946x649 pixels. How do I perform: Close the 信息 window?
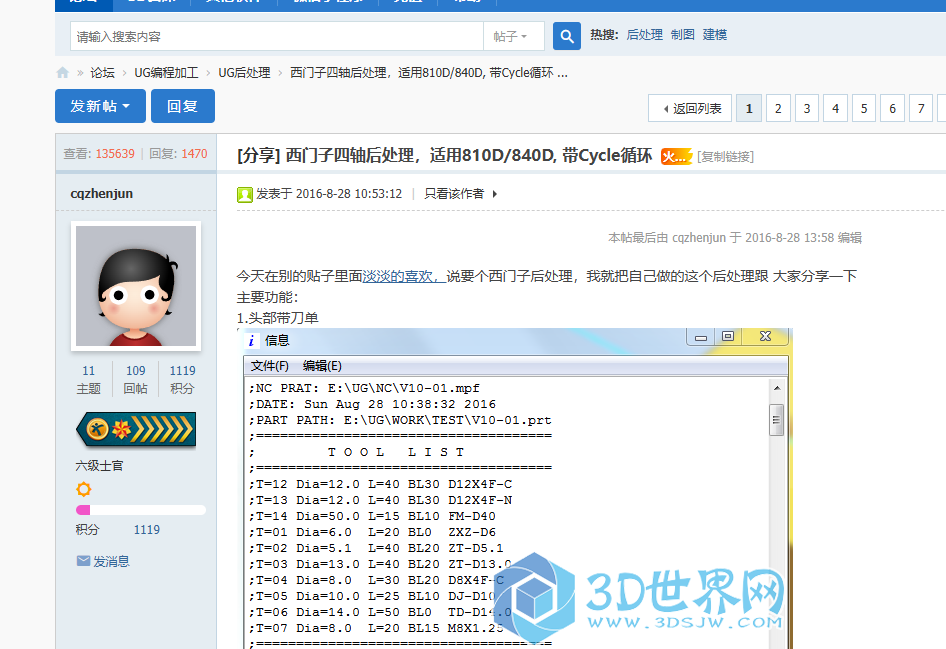[x=766, y=337]
